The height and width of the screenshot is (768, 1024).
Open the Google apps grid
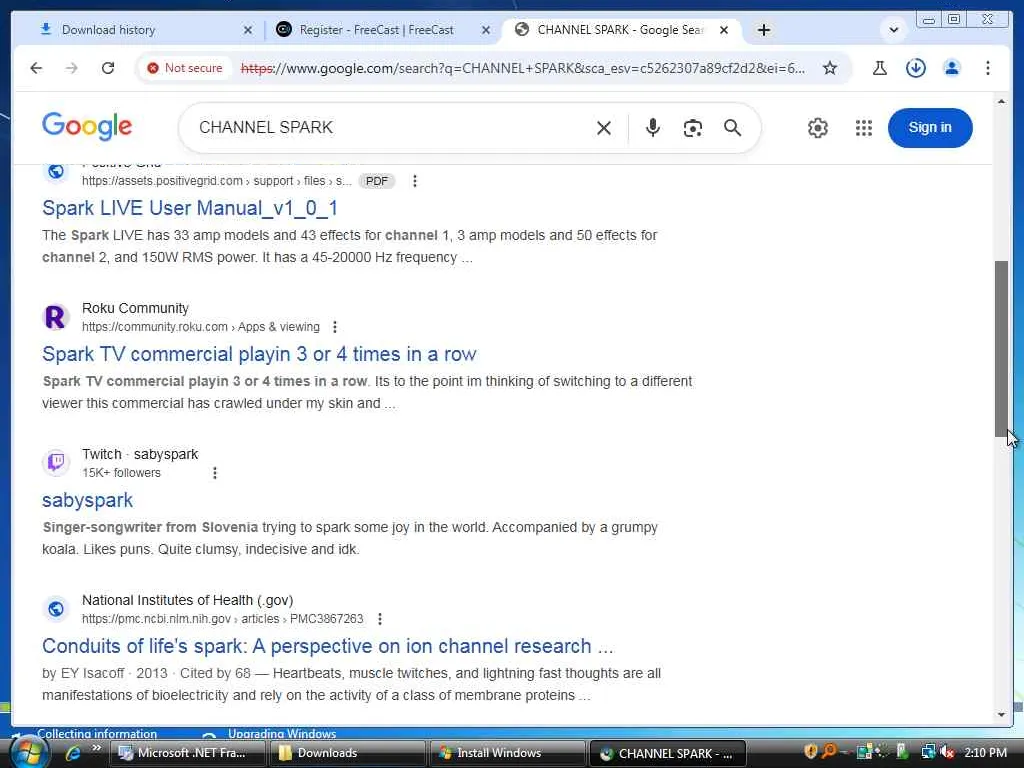tap(864, 128)
